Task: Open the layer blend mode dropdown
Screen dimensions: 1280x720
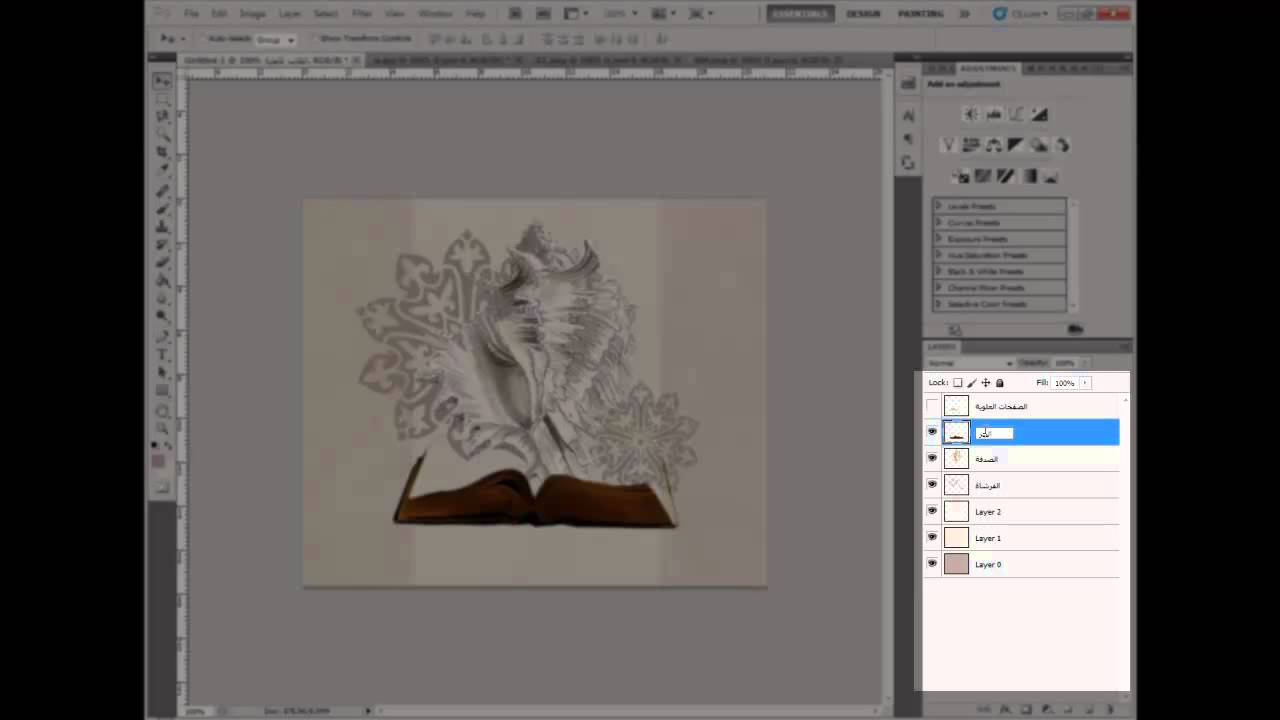Action: coord(970,363)
